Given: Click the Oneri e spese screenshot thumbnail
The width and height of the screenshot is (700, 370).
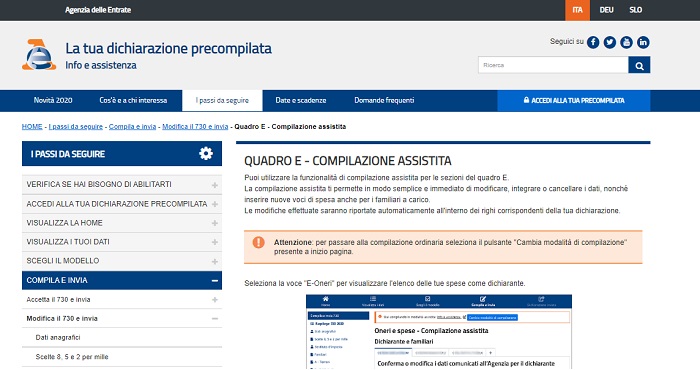Looking at the screenshot, I should pyautogui.click(x=439, y=332).
